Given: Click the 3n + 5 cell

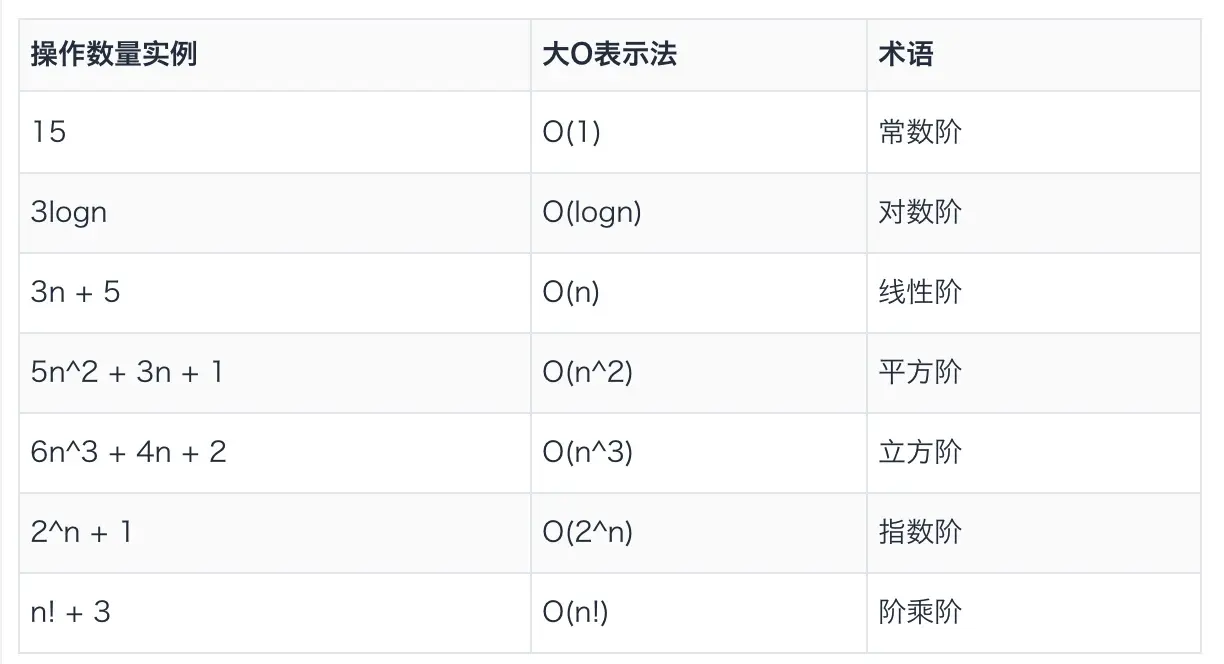Looking at the screenshot, I should (x=275, y=293).
